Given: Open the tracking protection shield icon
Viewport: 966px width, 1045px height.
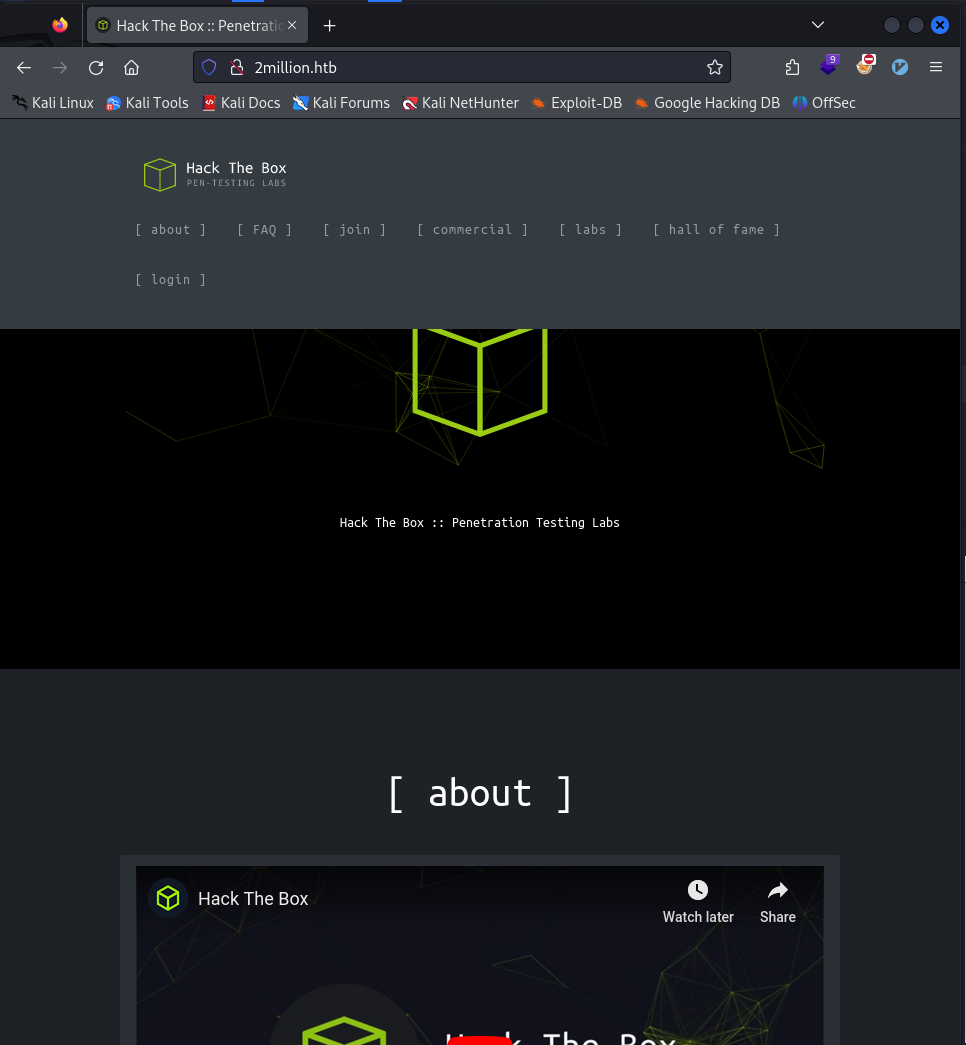Looking at the screenshot, I should click(209, 67).
